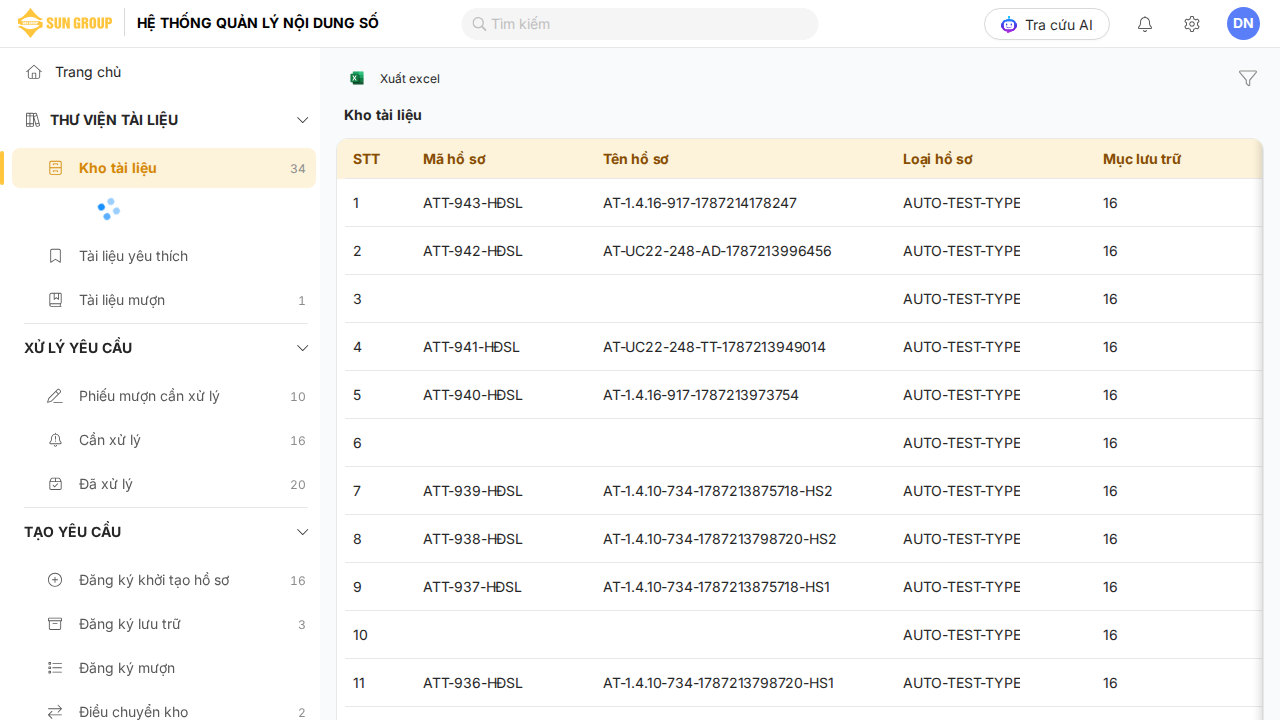Click the Đăng ký mượn list icon

[x=55, y=668]
